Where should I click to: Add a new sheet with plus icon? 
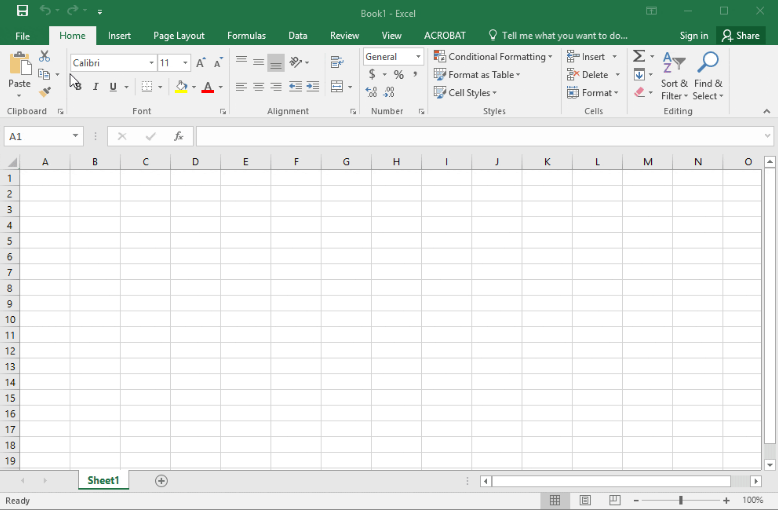click(x=161, y=480)
